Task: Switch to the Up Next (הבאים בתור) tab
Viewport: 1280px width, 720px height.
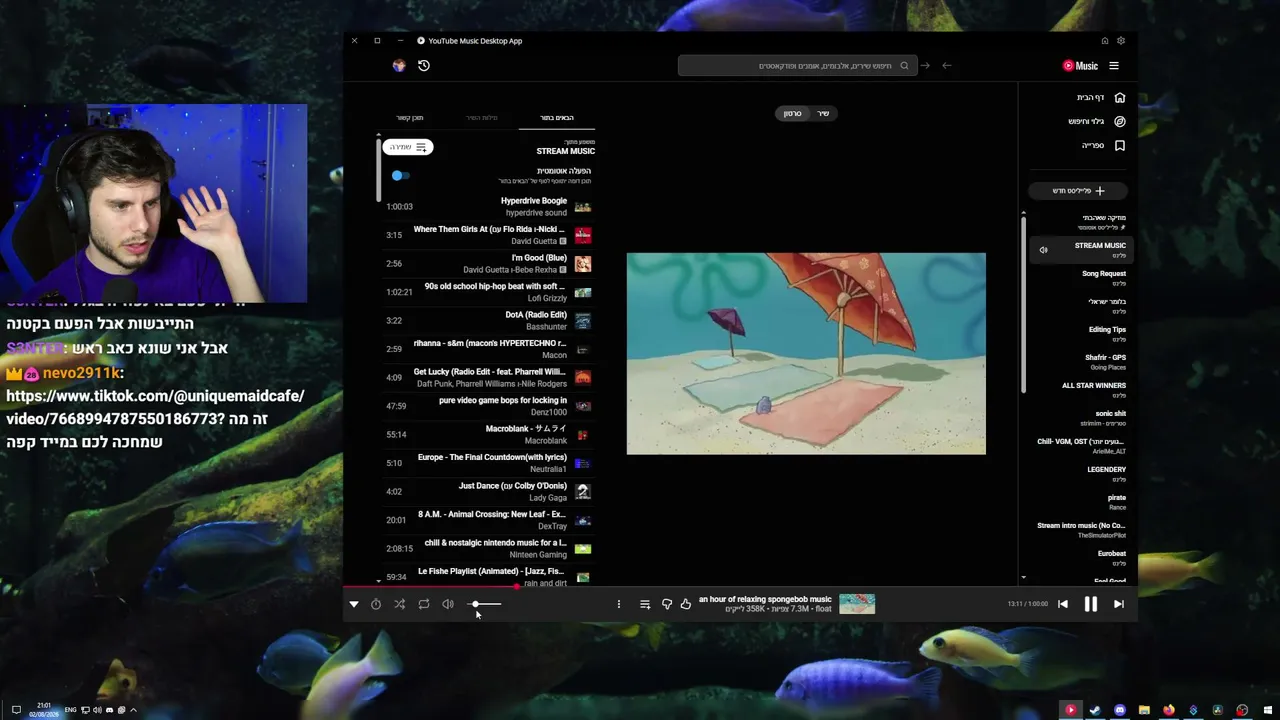Action: click(557, 118)
